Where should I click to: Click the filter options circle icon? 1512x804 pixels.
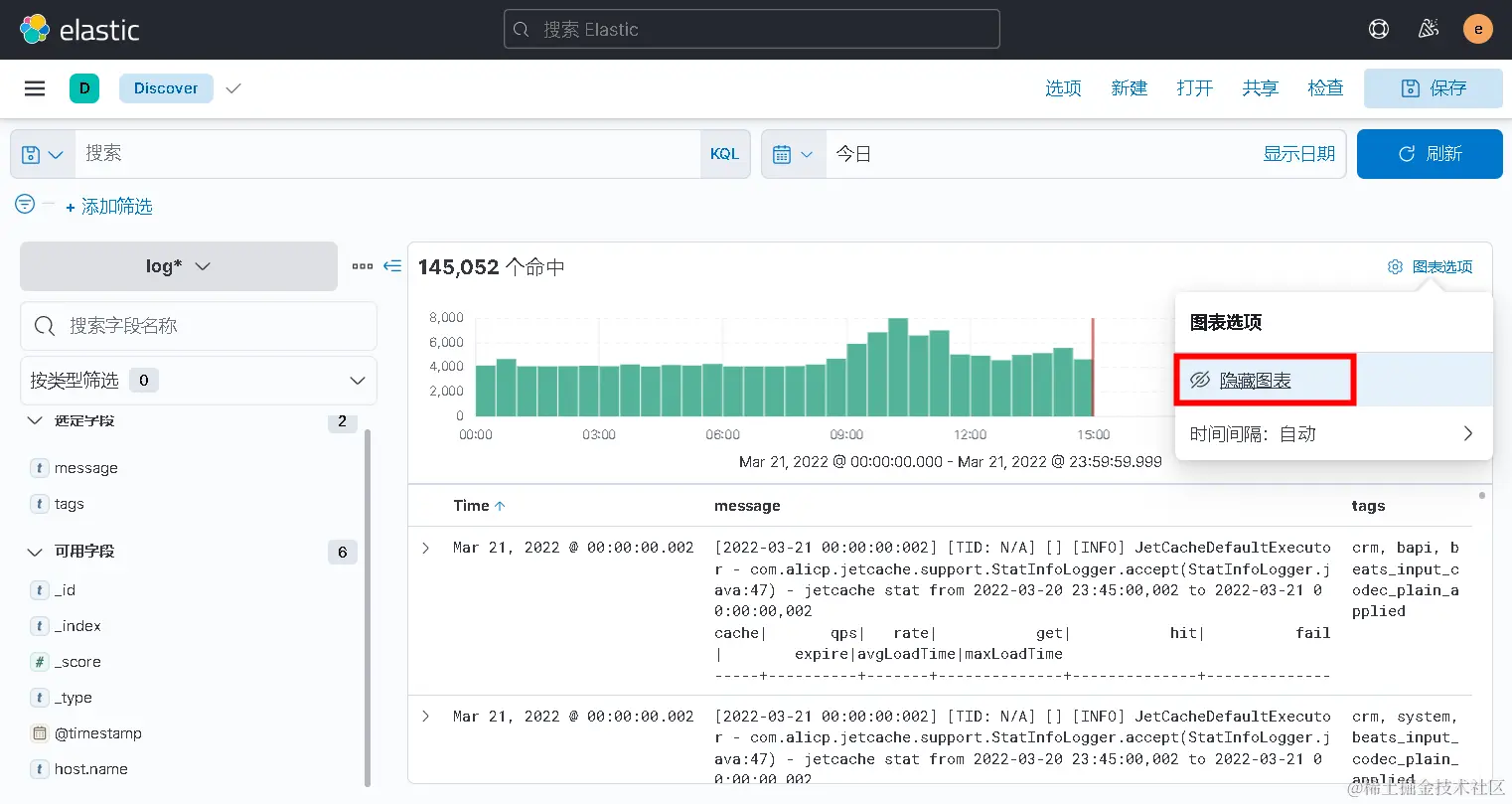tap(25, 204)
